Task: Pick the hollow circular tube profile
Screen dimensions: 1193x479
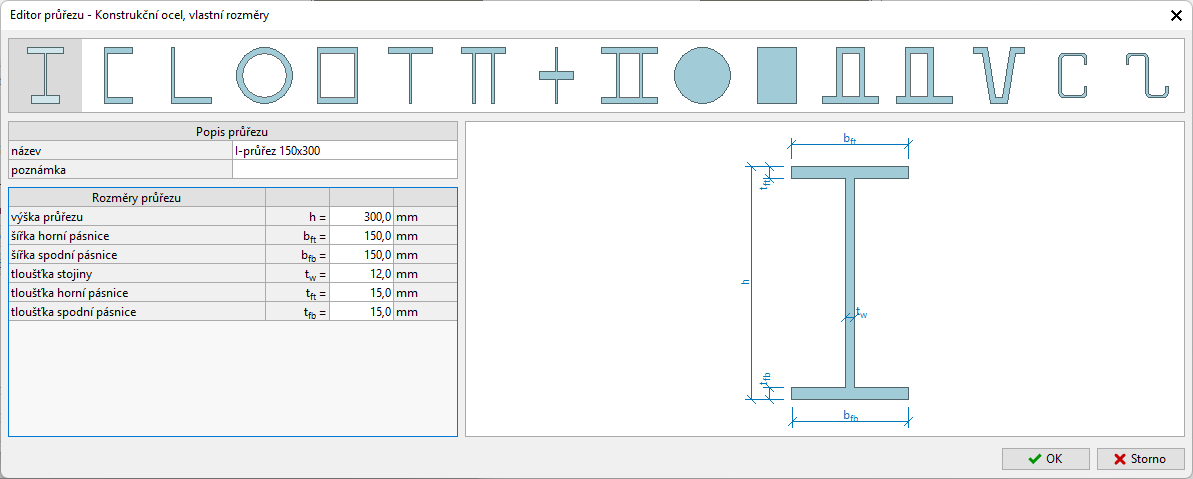Action: (265, 75)
